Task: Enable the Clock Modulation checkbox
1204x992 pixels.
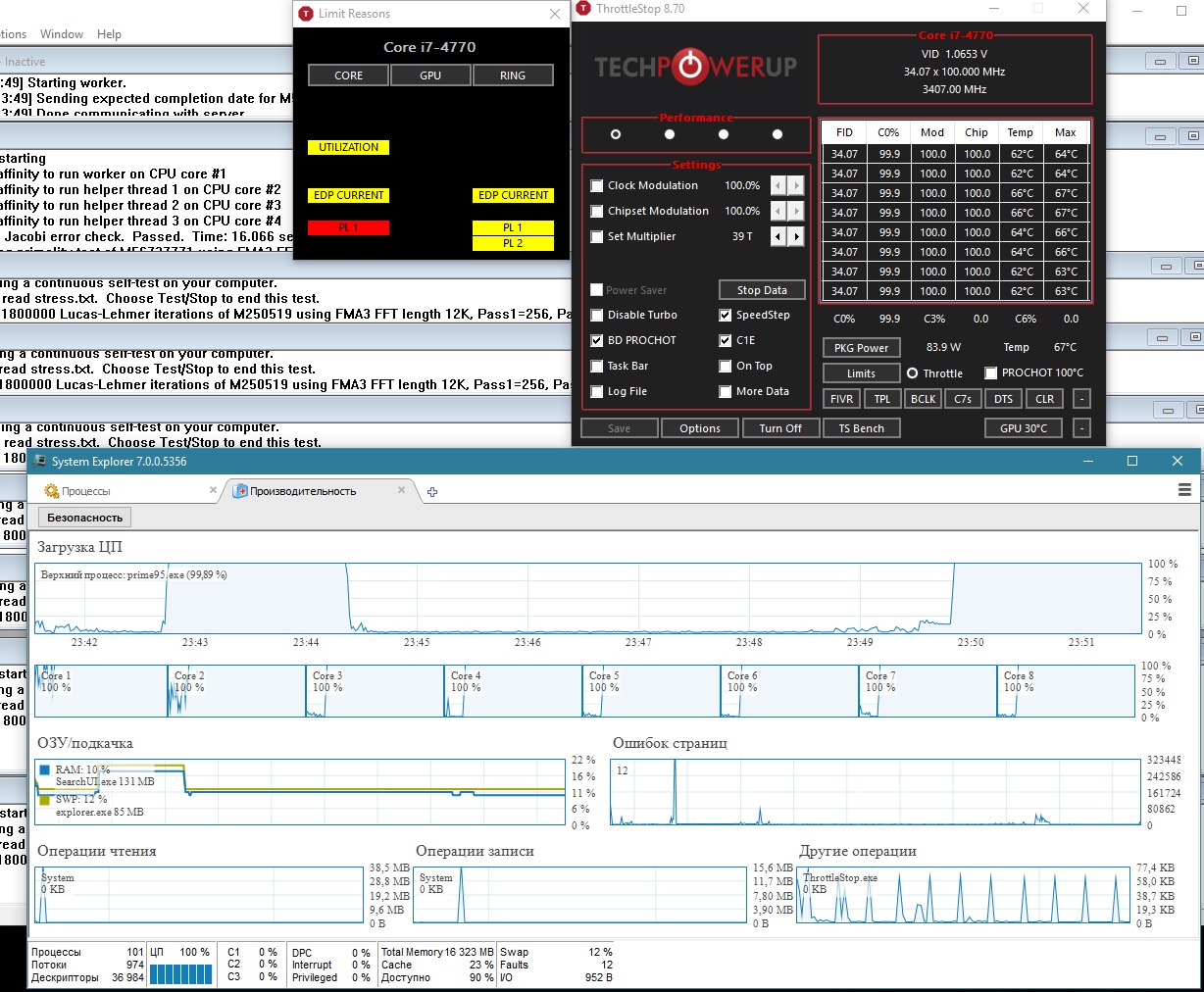Action: click(x=596, y=185)
